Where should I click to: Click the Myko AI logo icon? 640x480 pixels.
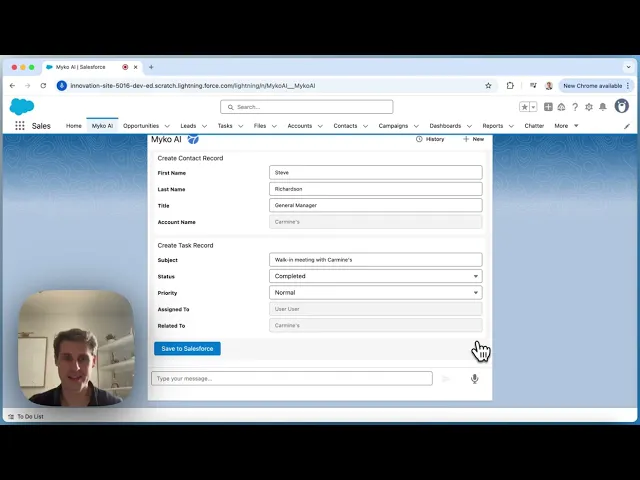[x=193, y=139]
